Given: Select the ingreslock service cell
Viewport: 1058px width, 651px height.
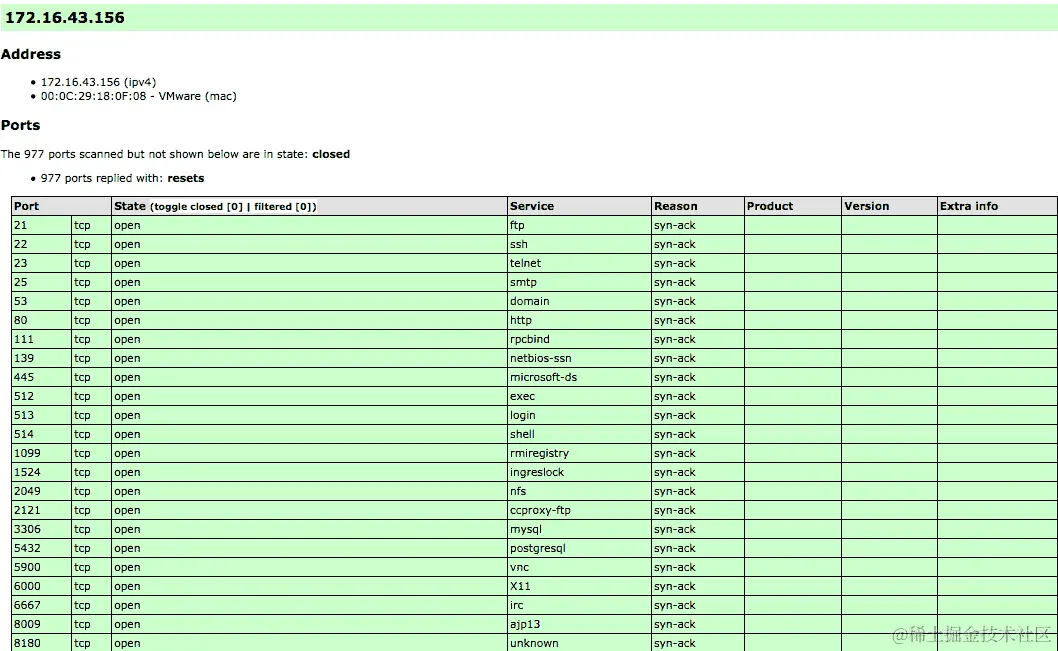Looking at the screenshot, I should pos(578,472).
